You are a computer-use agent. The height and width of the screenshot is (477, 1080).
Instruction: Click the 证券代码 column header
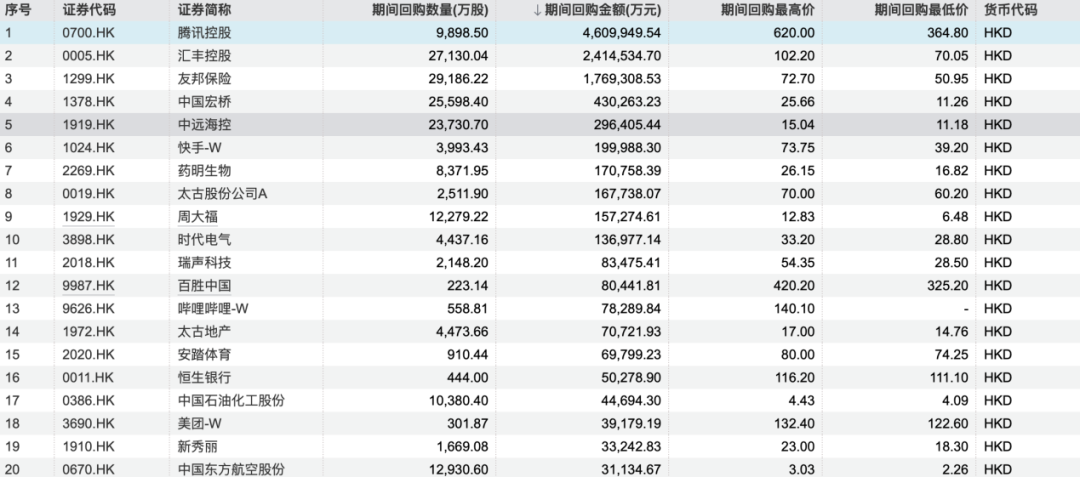coord(89,11)
